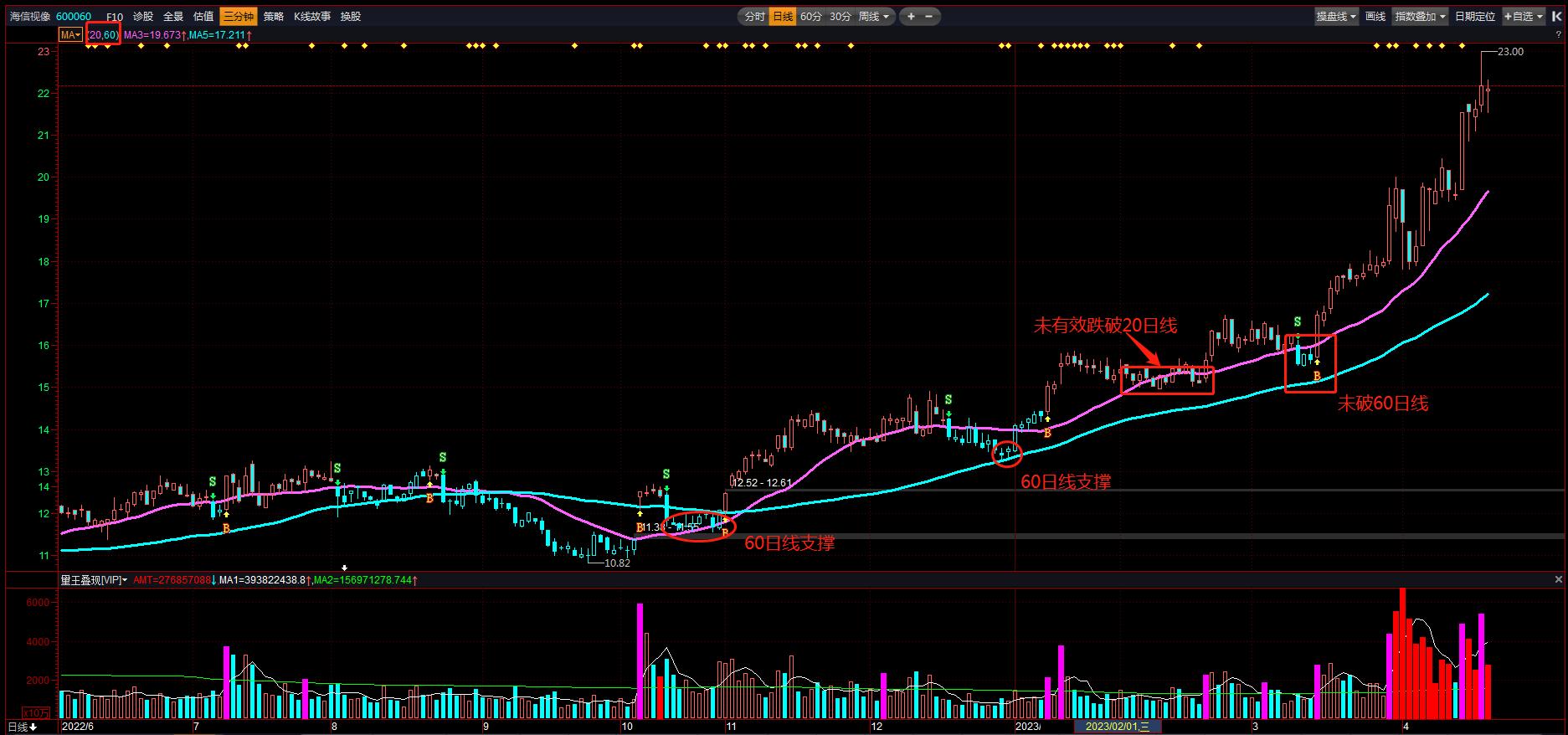Viewport: 1568px width, 735px height.
Task: Zoom in with the plus button
Action: point(911,16)
